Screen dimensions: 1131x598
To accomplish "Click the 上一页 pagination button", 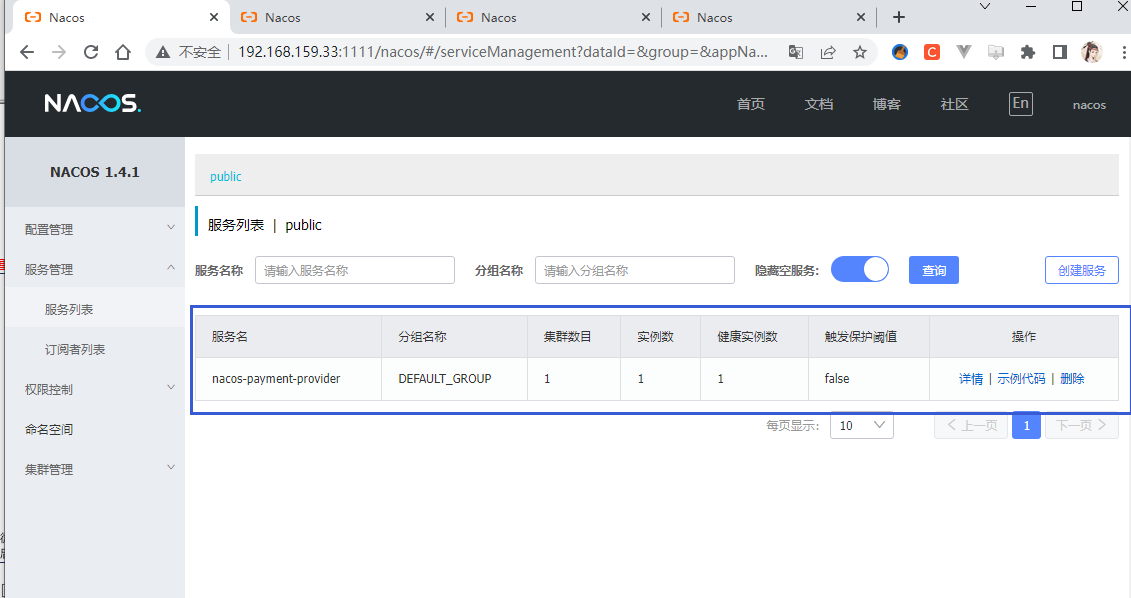I will click(x=971, y=426).
